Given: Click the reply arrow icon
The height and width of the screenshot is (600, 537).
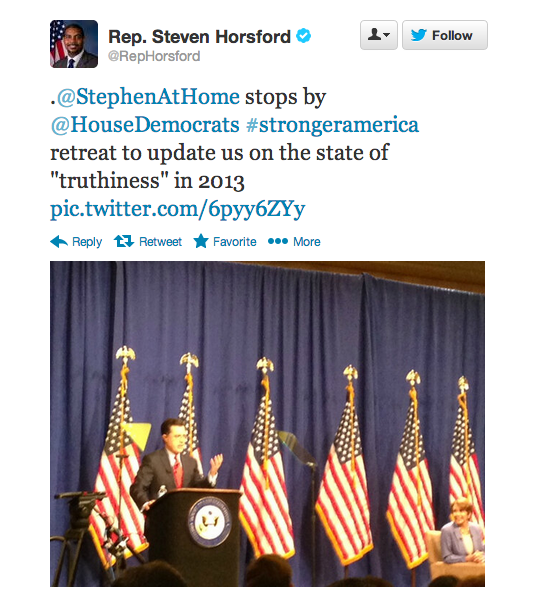Looking at the screenshot, I should tap(59, 241).
